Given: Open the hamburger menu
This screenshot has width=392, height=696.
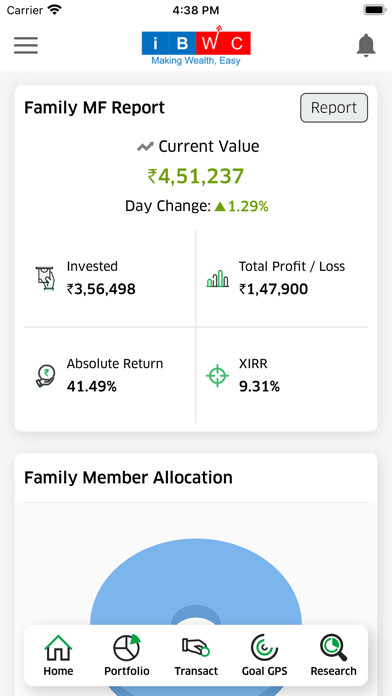Looking at the screenshot, I should coord(26,45).
